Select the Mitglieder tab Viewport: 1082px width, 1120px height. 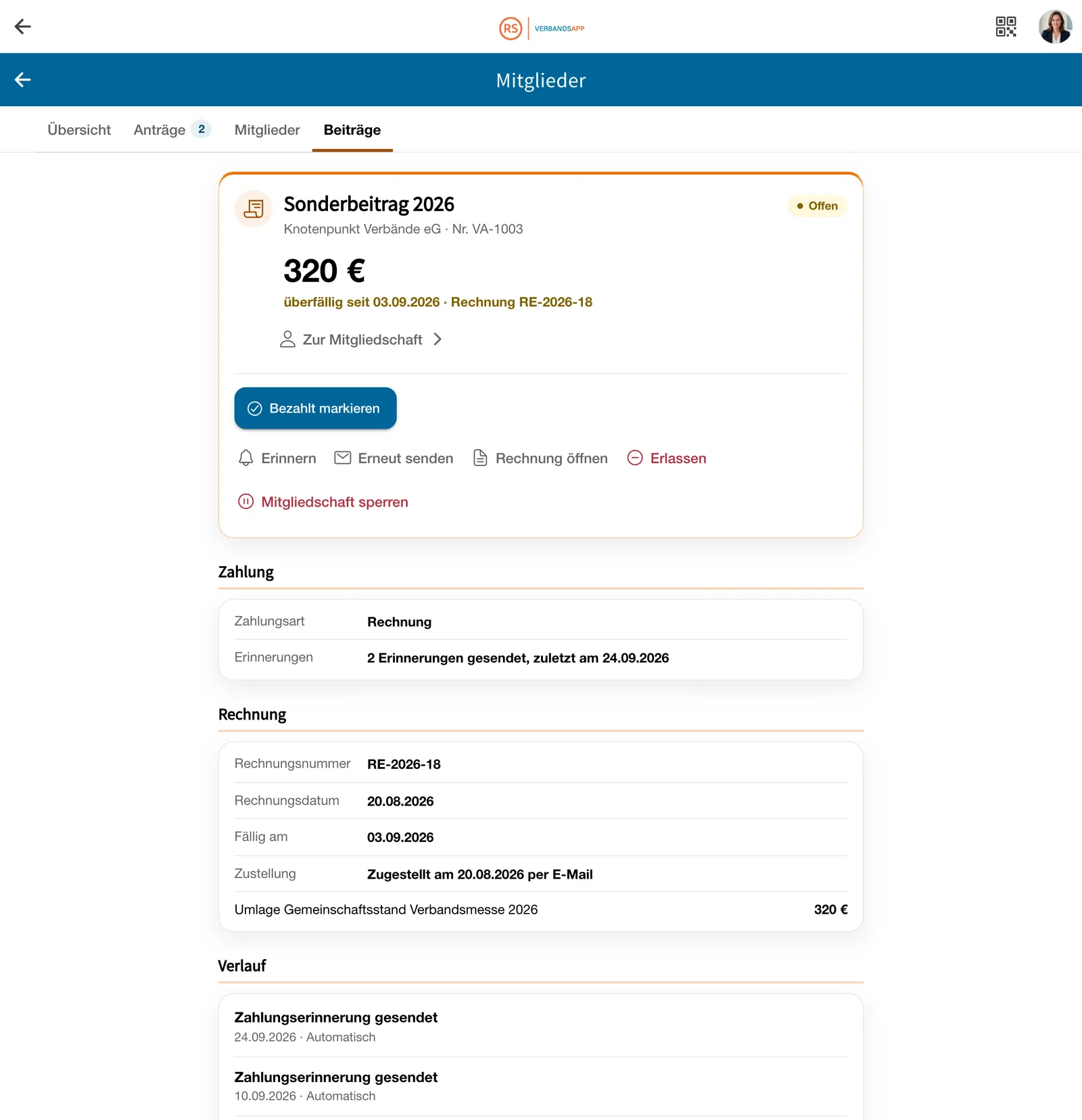(267, 130)
